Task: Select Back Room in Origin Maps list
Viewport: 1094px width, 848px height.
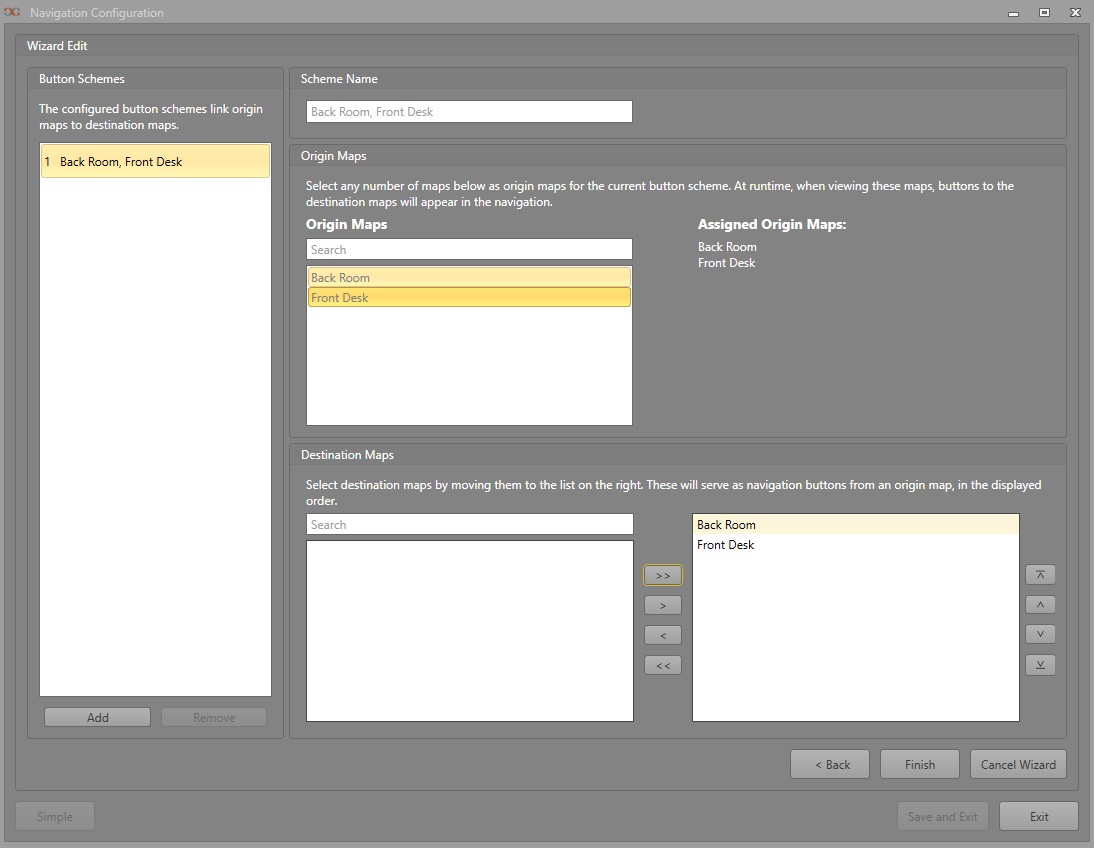Action: pos(469,278)
